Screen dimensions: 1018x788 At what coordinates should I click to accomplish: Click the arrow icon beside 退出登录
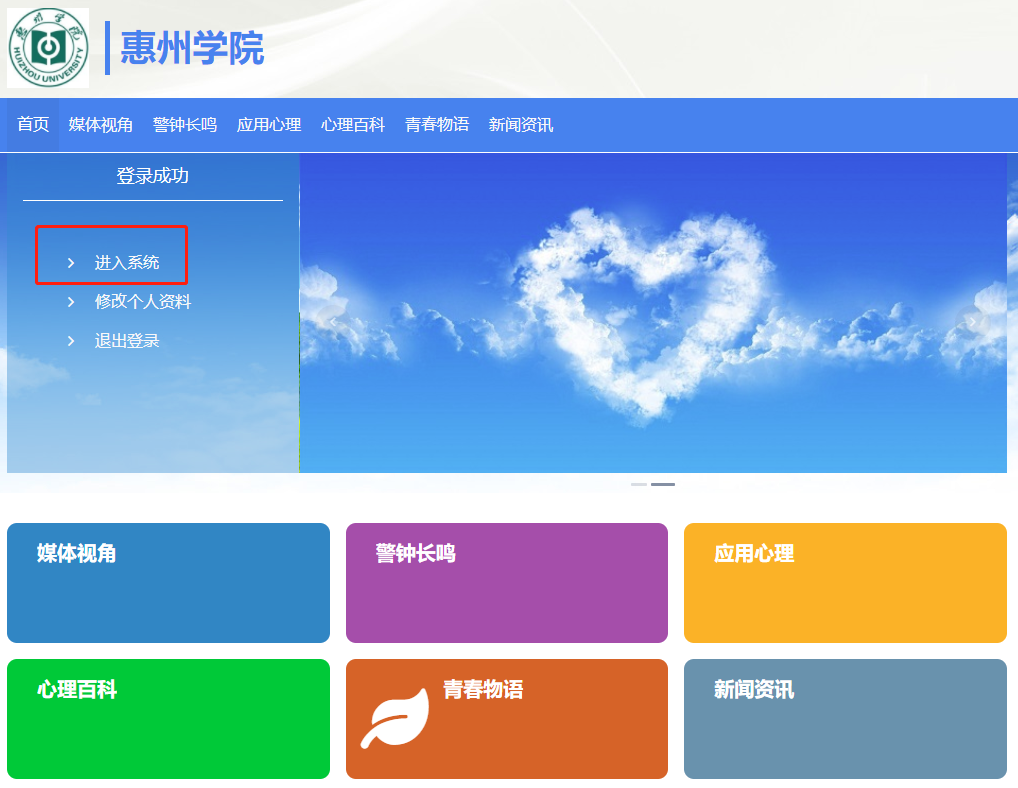pyautogui.click(x=70, y=340)
